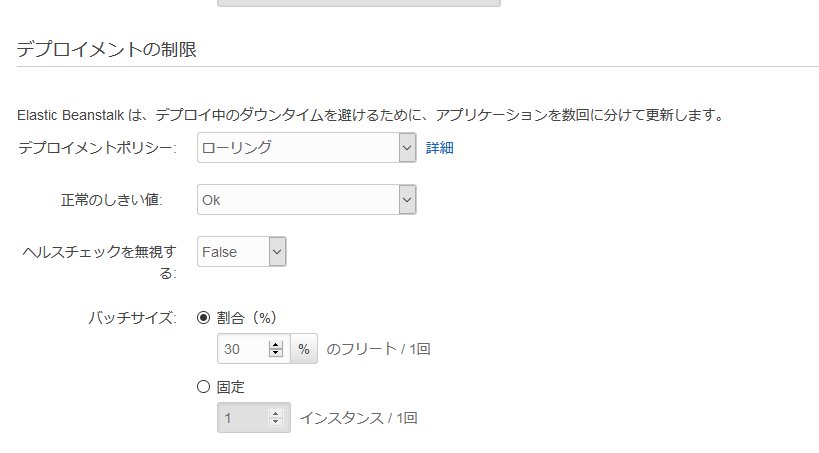Open the ヘルスチェックを無視する False dropdown
Screen dimensions: 819x453
pos(242,252)
